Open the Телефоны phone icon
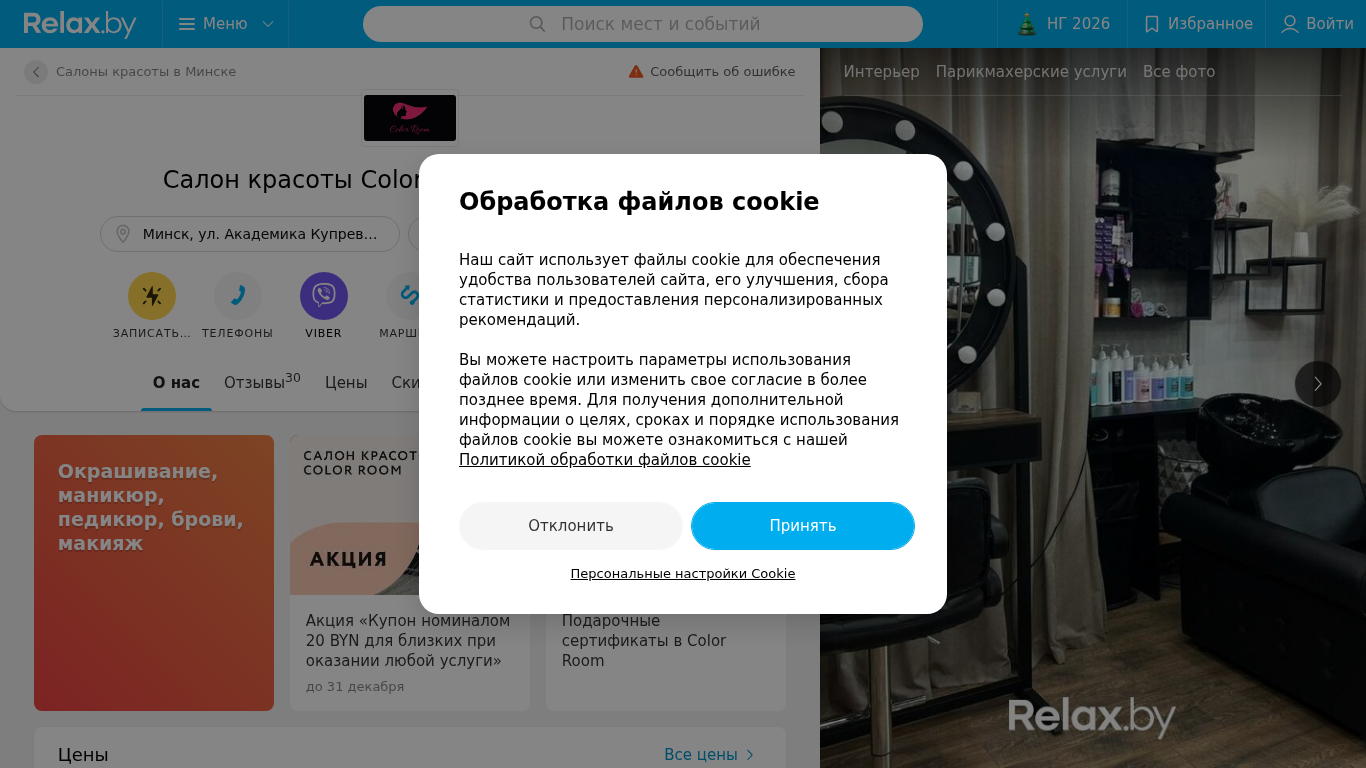This screenshot has width=1366, height=768. click(238, 296)
